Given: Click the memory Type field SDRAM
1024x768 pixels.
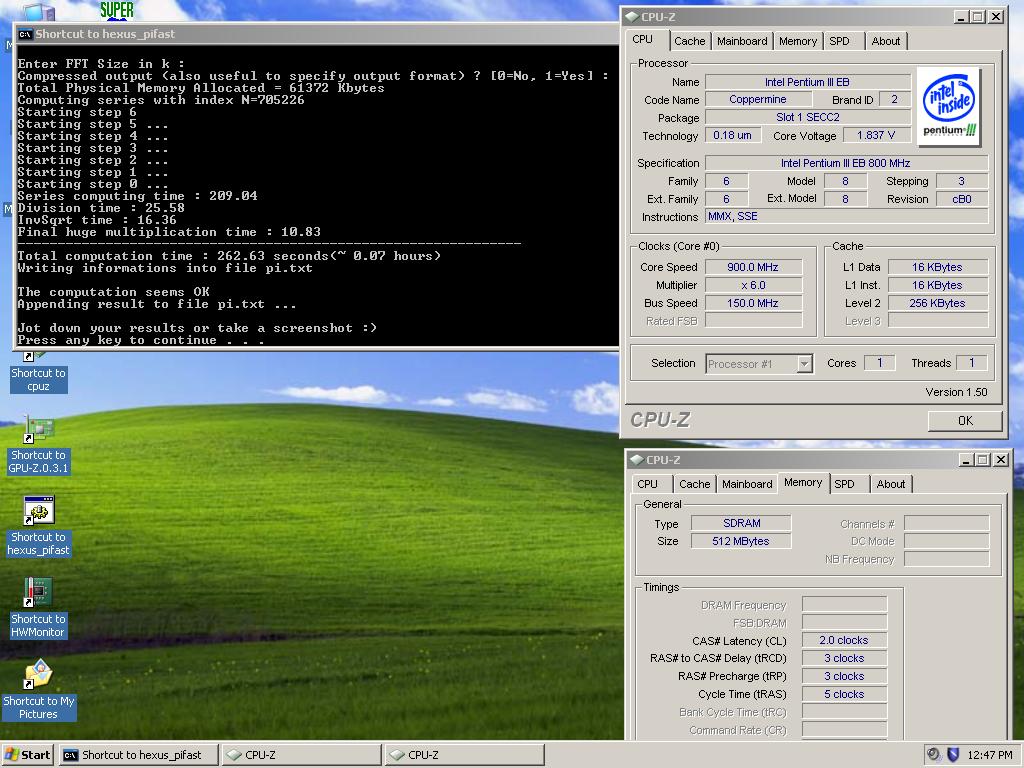Looking at the screenshot, I should tap(741, 523).
